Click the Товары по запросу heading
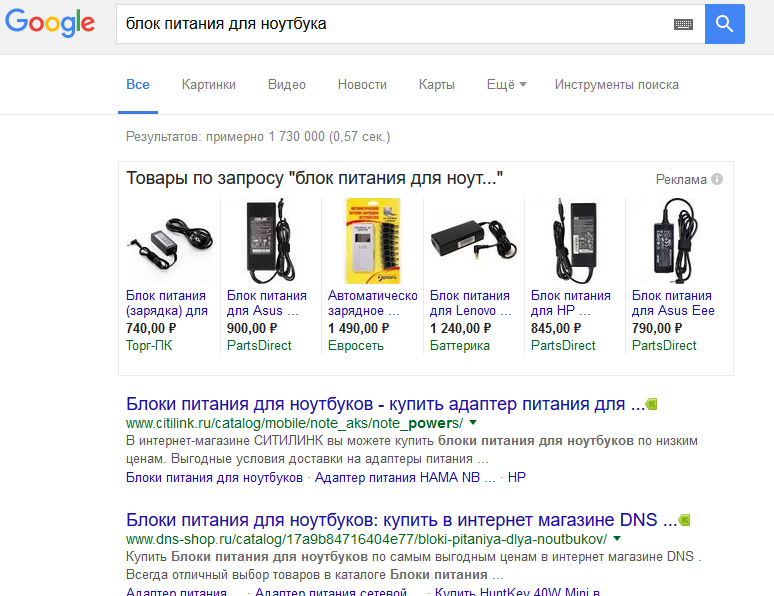 click(x=314, y=178)
